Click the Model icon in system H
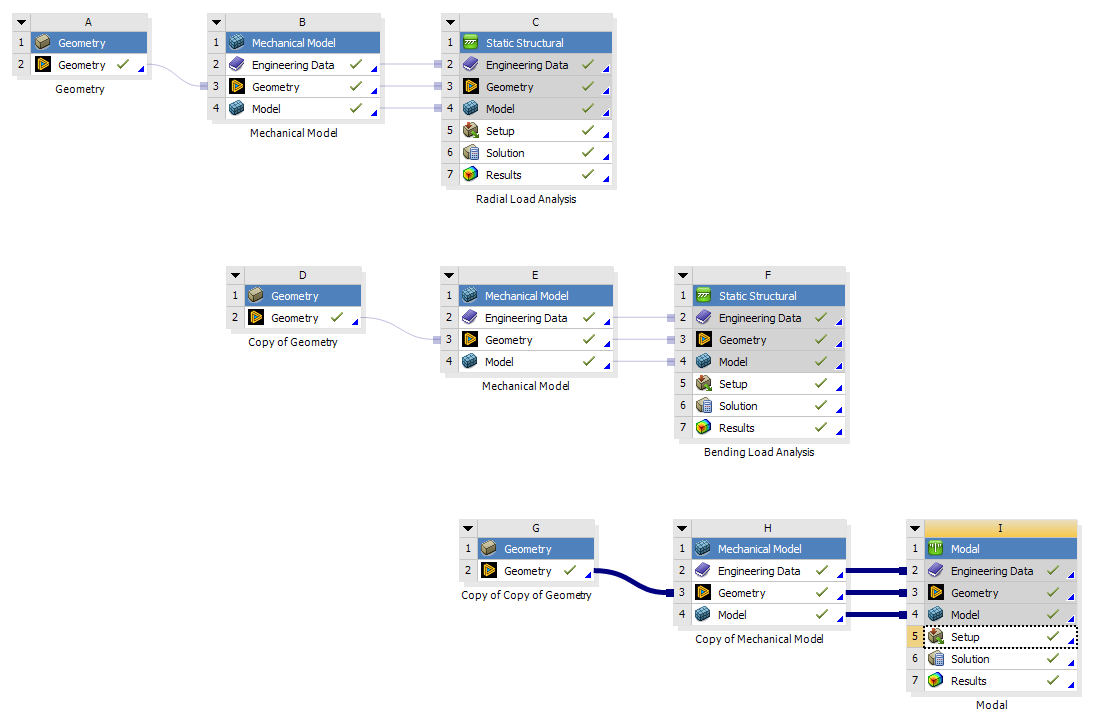 (703, 615)
